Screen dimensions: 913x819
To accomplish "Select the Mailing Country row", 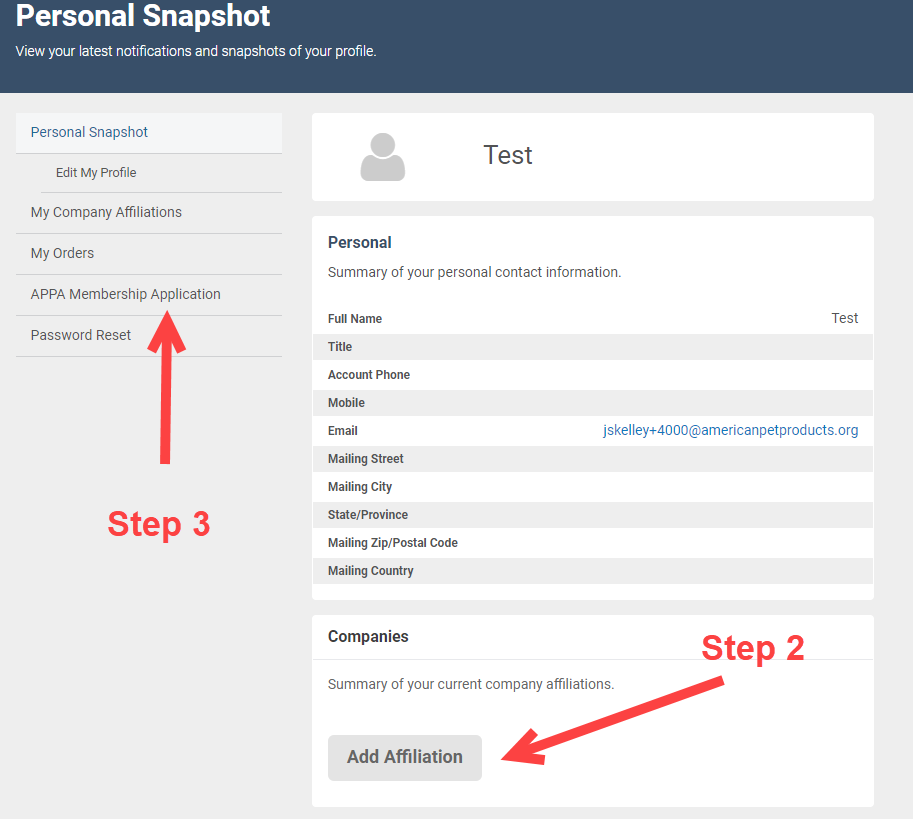I will click(x=592, y=571).
